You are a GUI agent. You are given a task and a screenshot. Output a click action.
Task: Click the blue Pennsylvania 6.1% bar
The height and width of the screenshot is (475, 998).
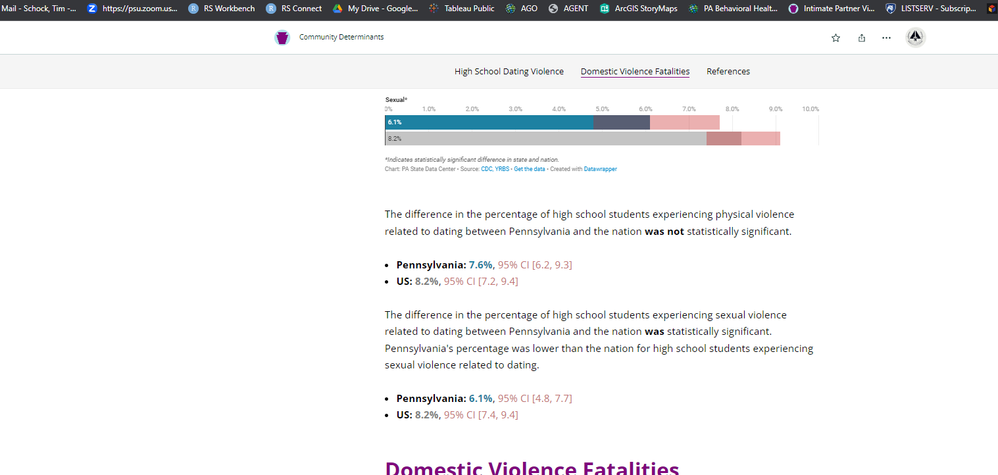pos(489,122)
